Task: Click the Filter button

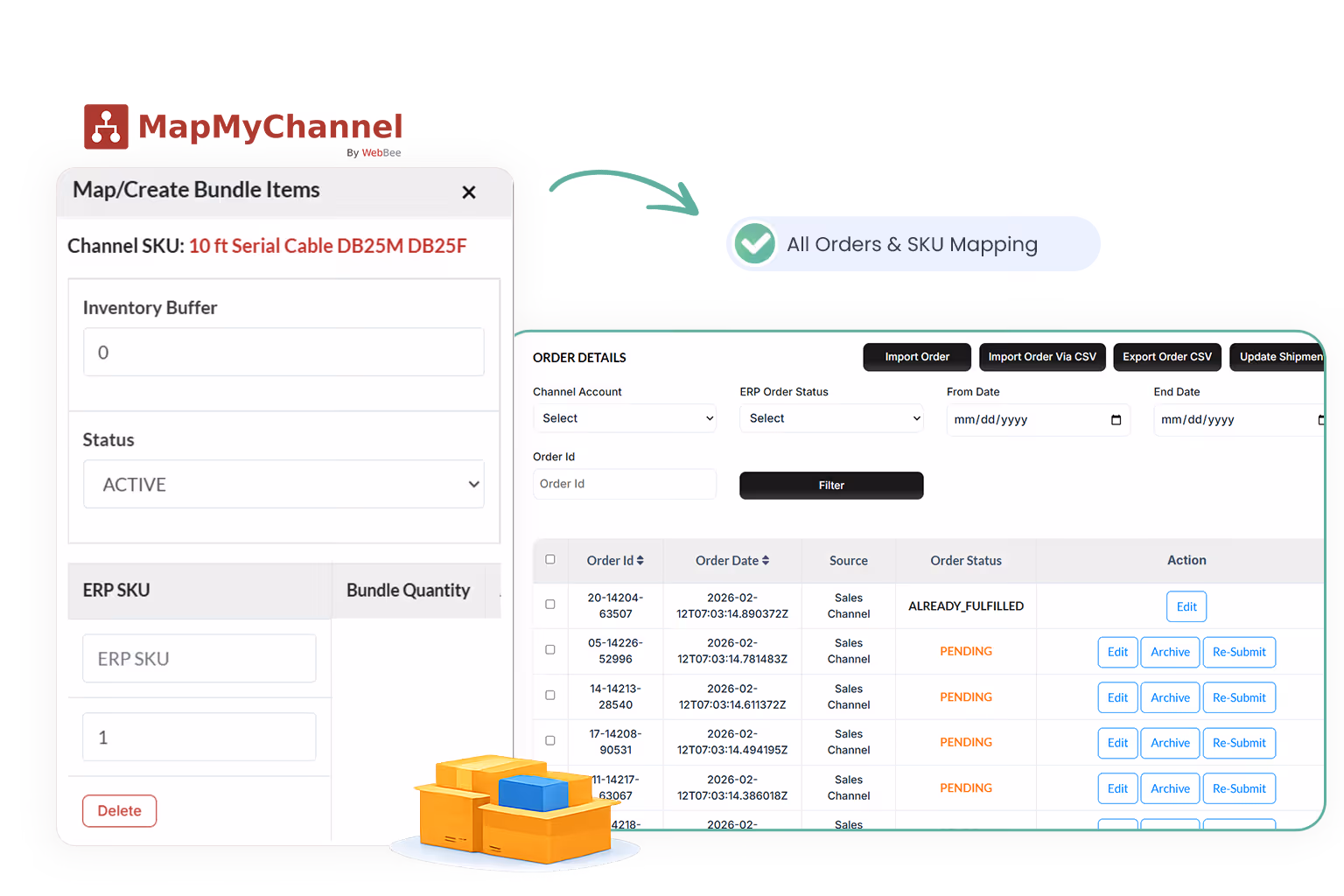Action: pyautogui.click(x=830, y=485)
